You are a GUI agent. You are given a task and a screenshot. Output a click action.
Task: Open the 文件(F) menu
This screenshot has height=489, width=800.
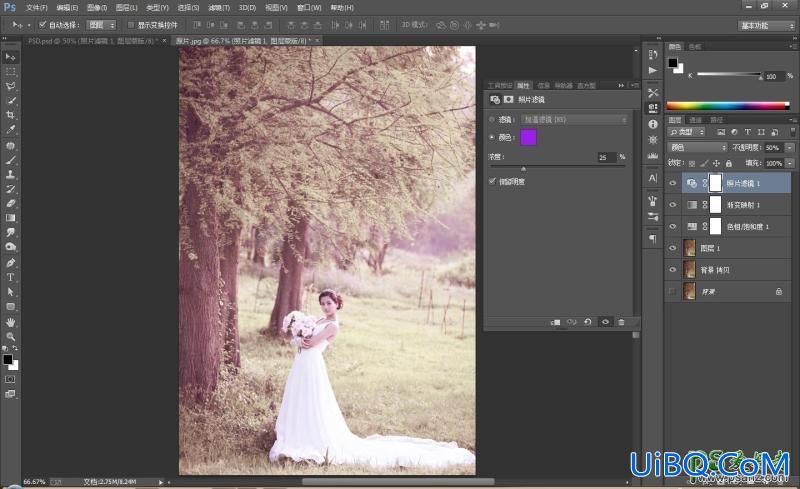[x=36, y=8]
